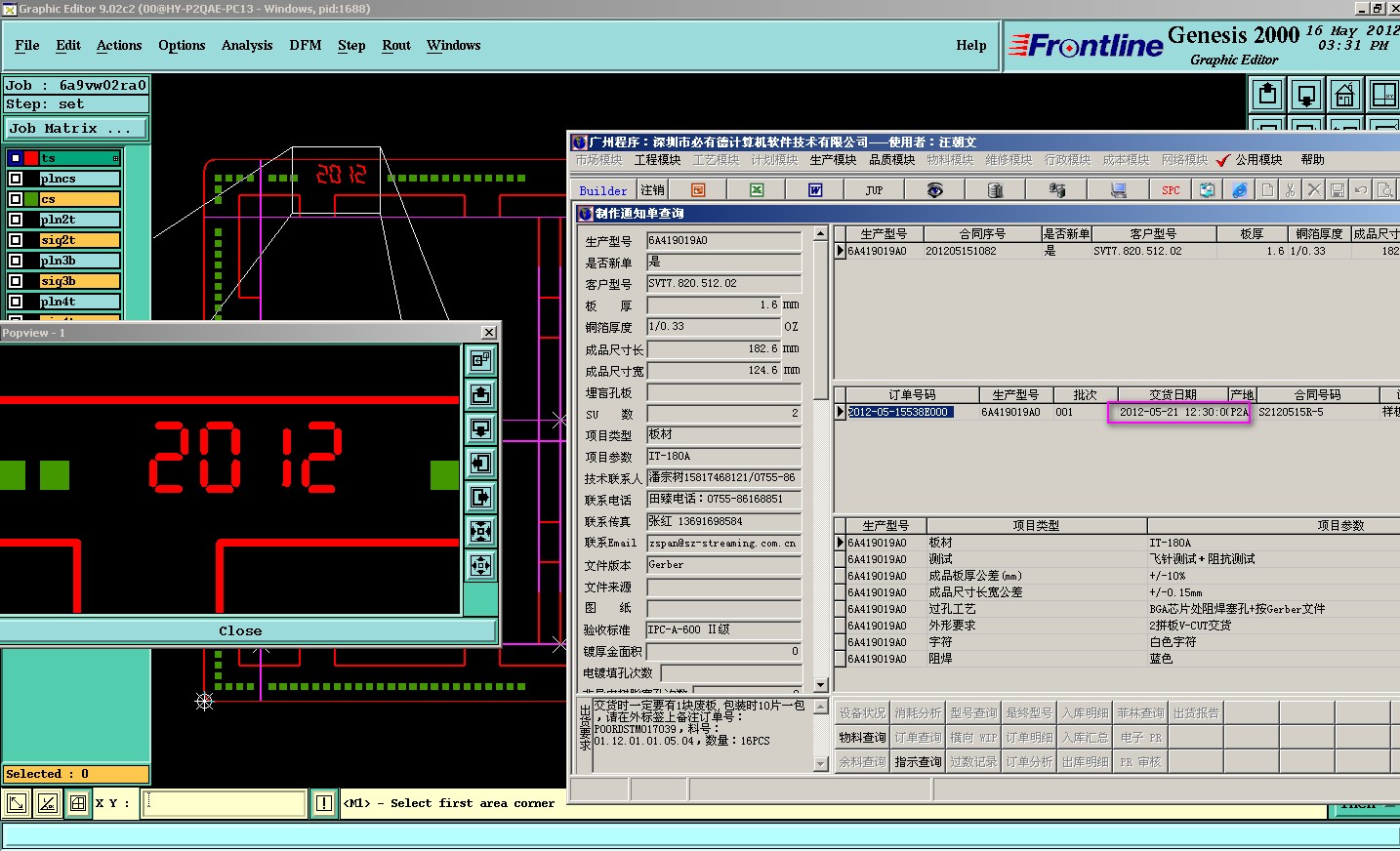Click the Builder button

click(603, 191)
